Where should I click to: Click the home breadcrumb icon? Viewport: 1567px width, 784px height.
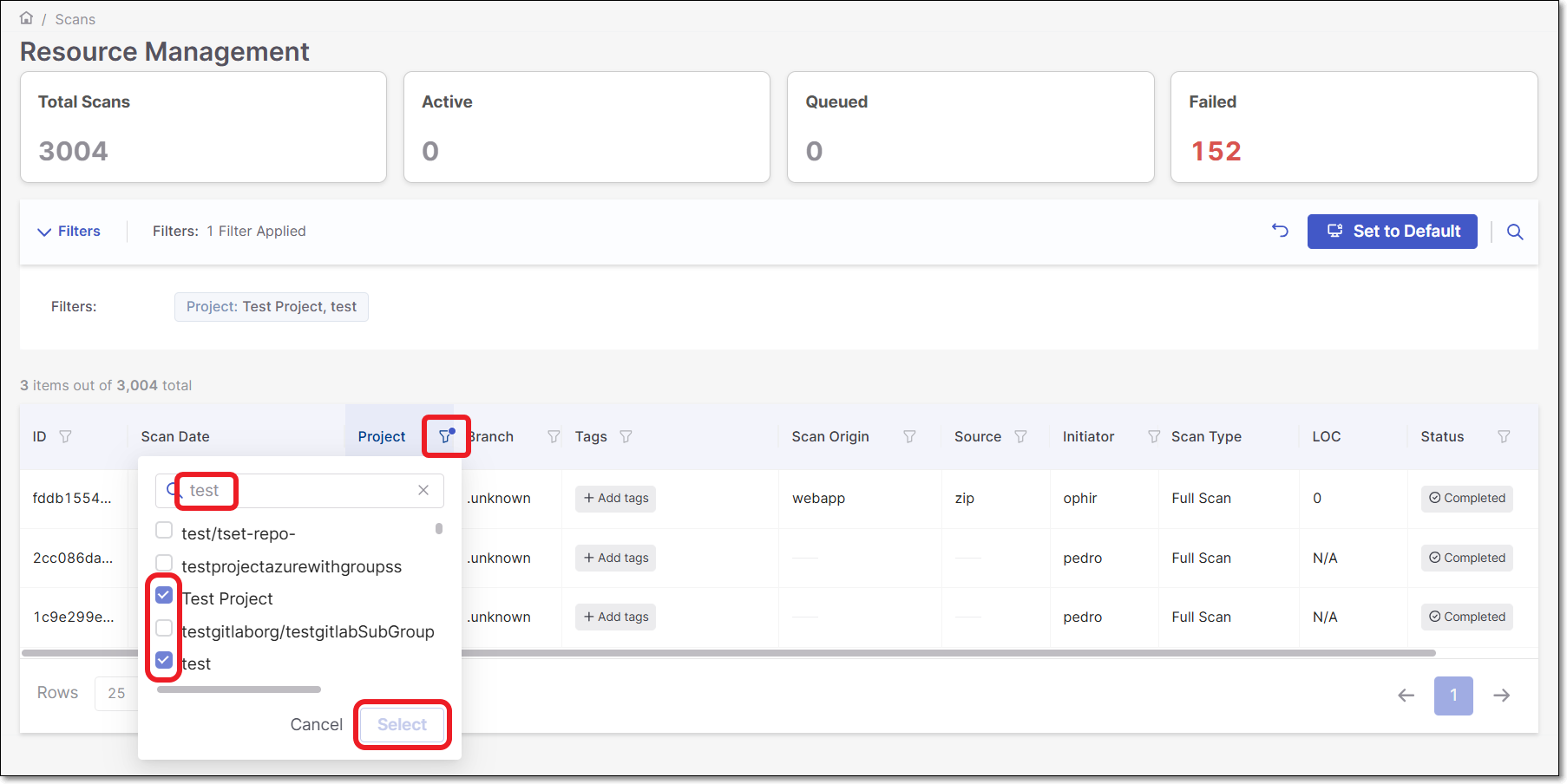(x=26, y=17)
